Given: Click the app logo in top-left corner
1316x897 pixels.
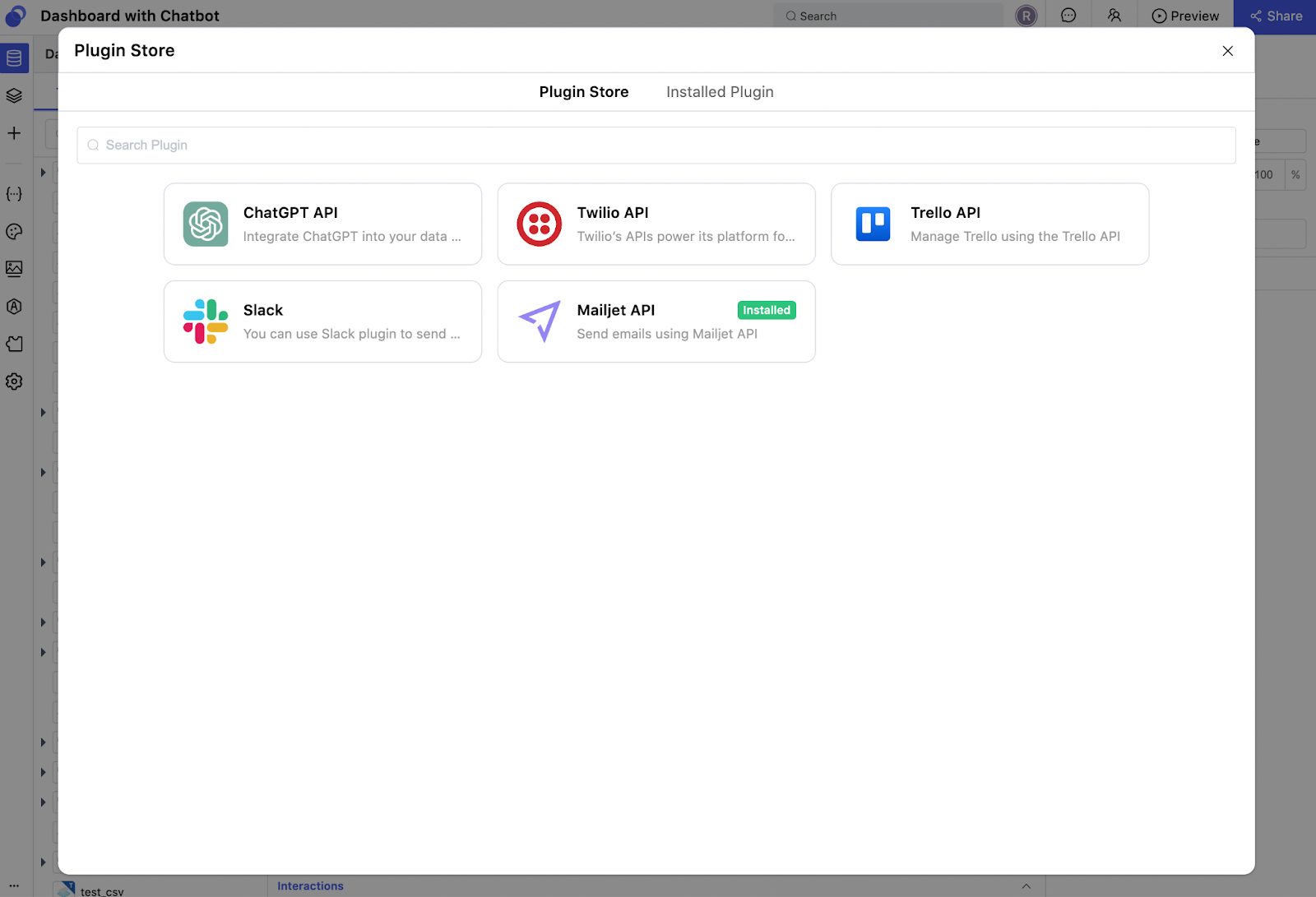Looking at the screenshot, I should click(15, 15).
